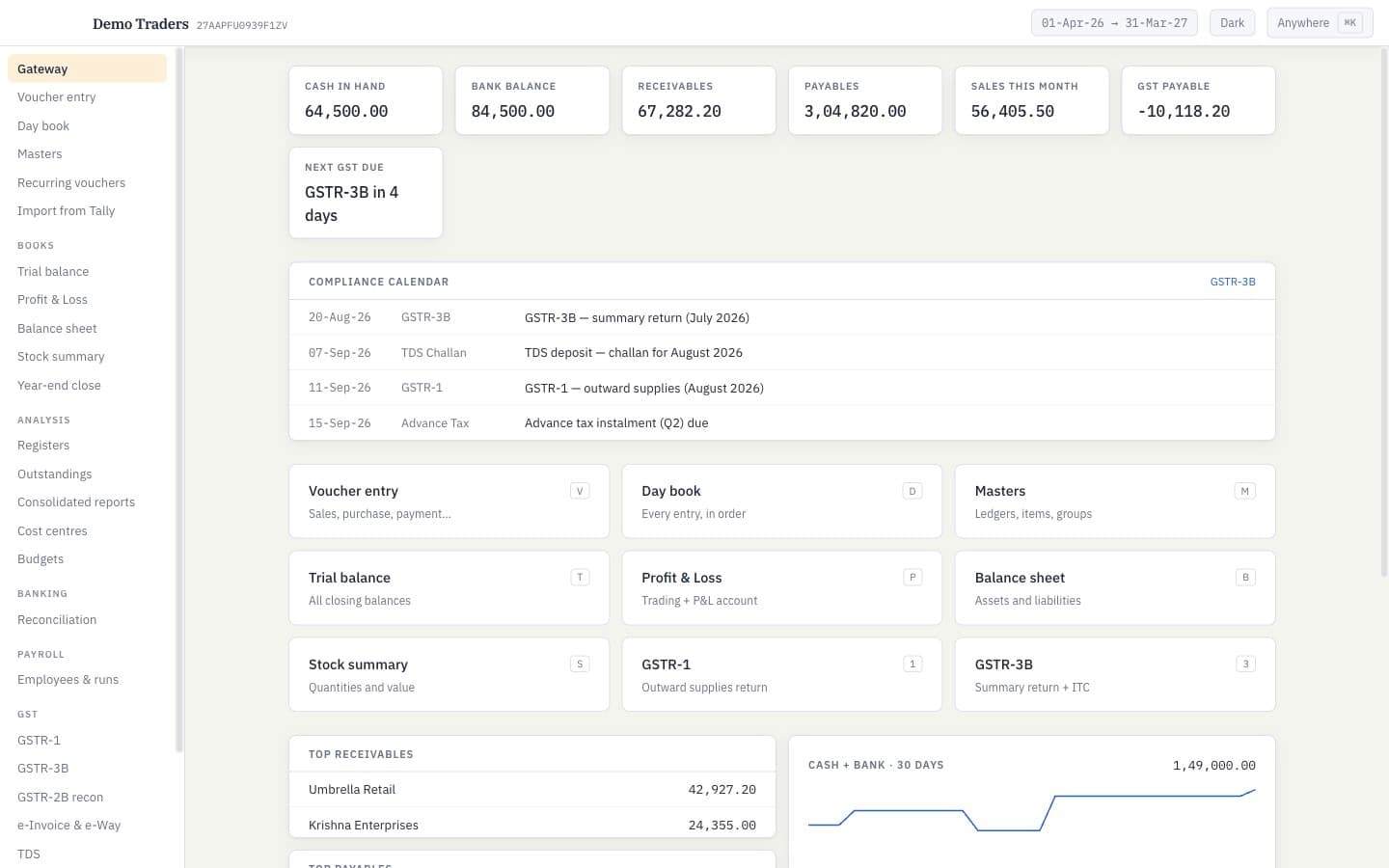This screenshot has height=868, width=1389.
Task: Open the Masters shortcut card
Action: pos(1115,502)
